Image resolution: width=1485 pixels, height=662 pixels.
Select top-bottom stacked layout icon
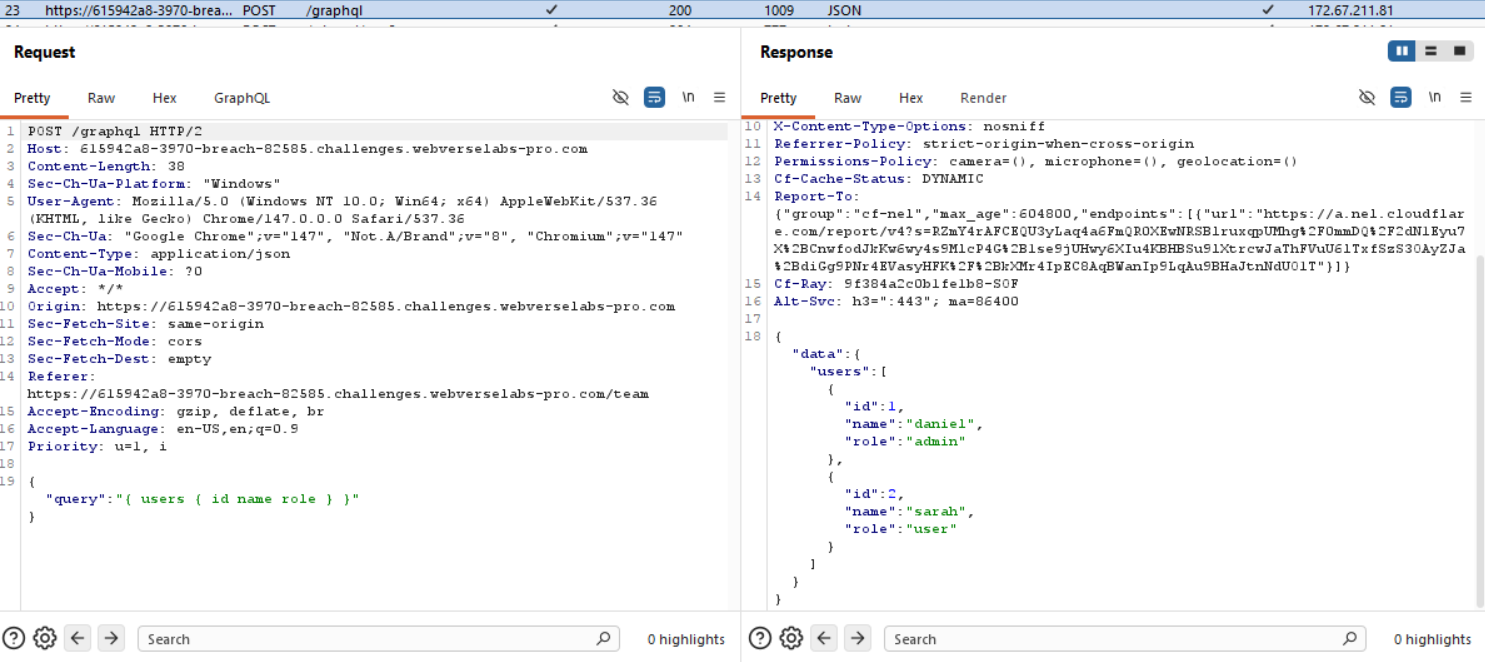pyautogui.click(x=1431, y=51)
